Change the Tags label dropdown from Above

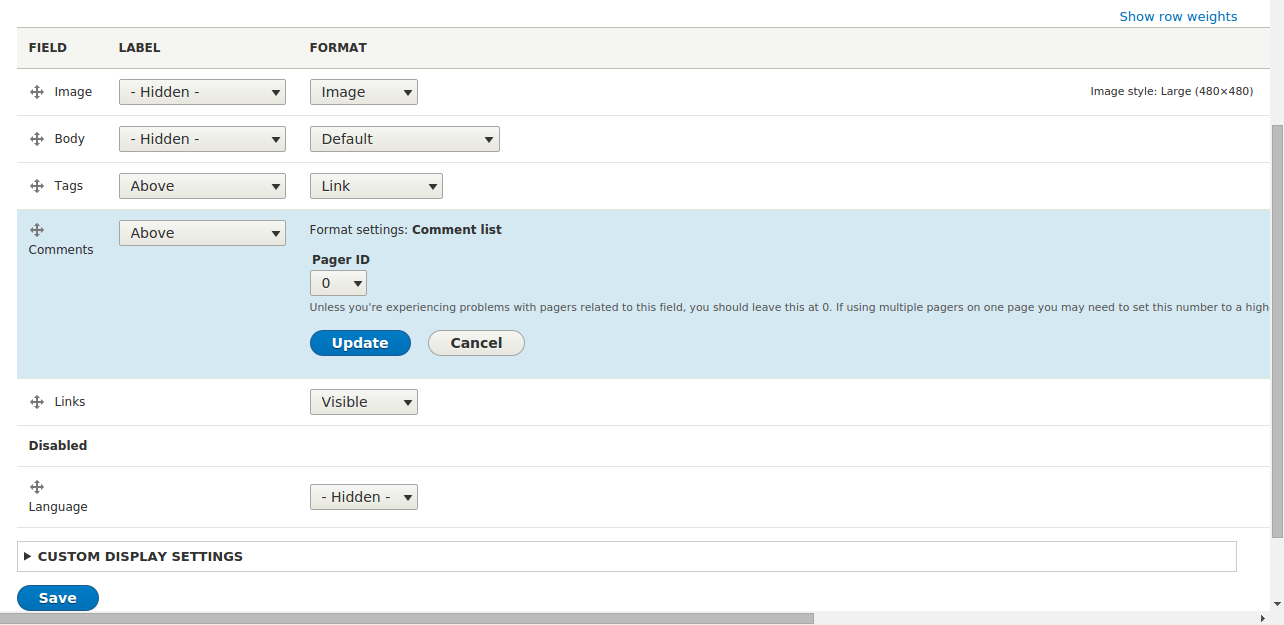(x=202, y=185)
